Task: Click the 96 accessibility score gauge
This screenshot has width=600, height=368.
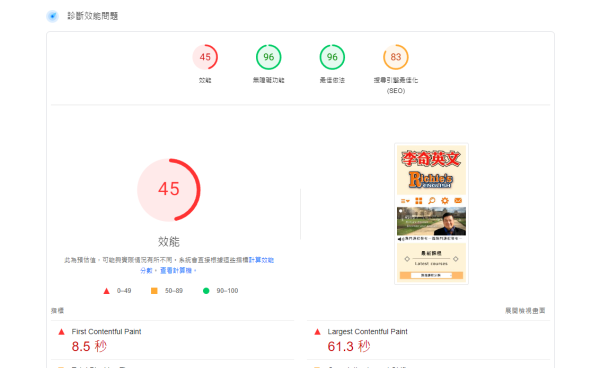Action: [x=269, y=57]
